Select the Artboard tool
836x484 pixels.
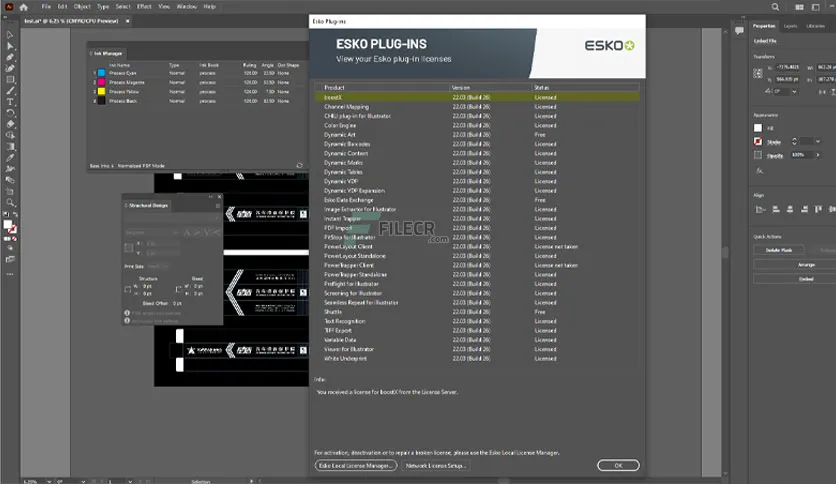10,191
